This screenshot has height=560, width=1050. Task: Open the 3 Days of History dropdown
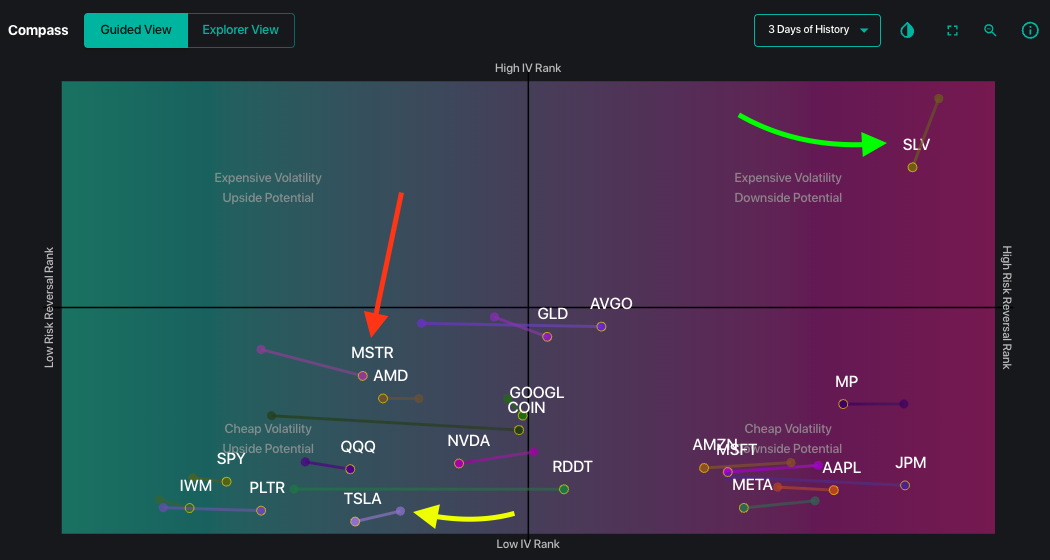[x=817, y=30]
